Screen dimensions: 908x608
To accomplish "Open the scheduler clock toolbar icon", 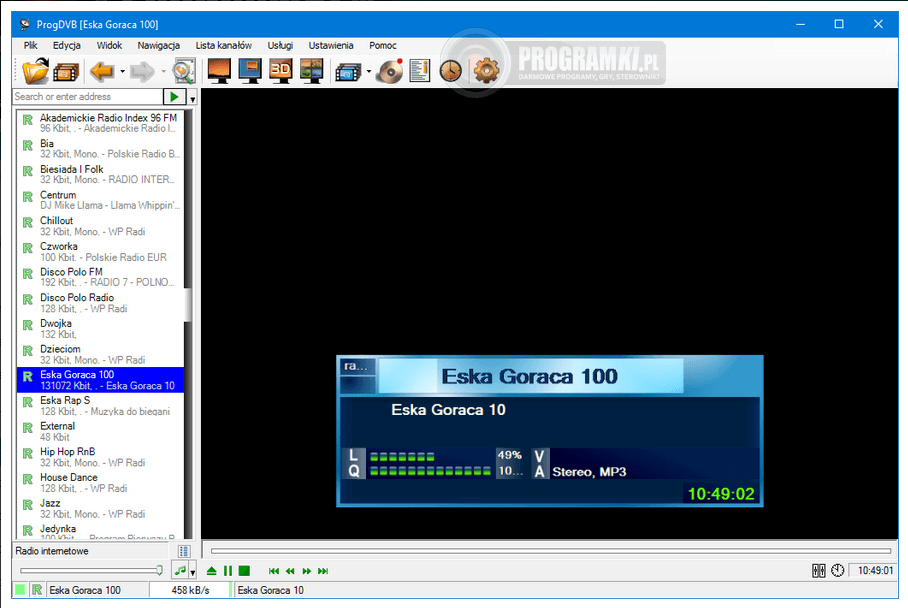I will click(x=451, y=71).
